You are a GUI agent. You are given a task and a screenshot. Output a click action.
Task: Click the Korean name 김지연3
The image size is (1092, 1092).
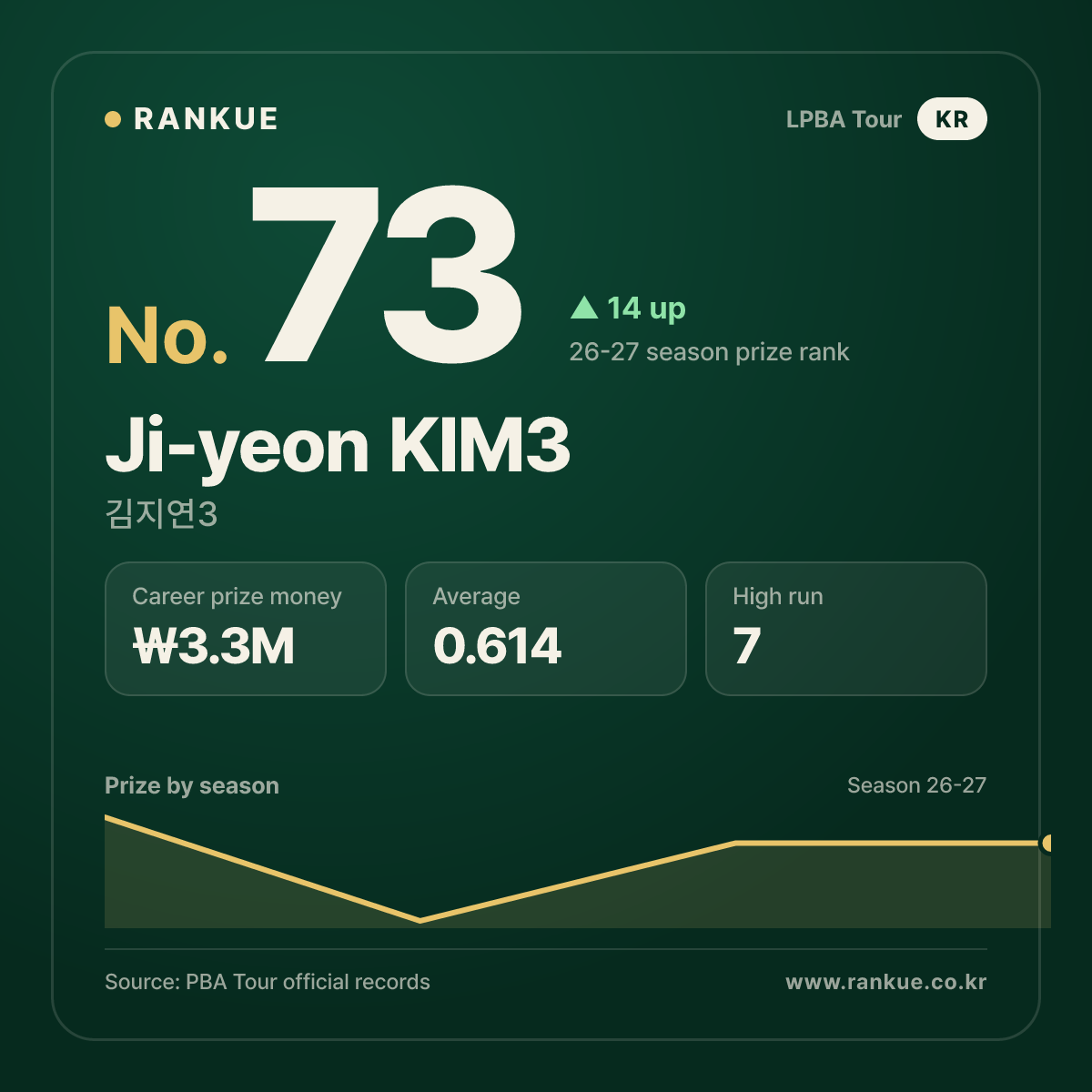coord(161,514)
